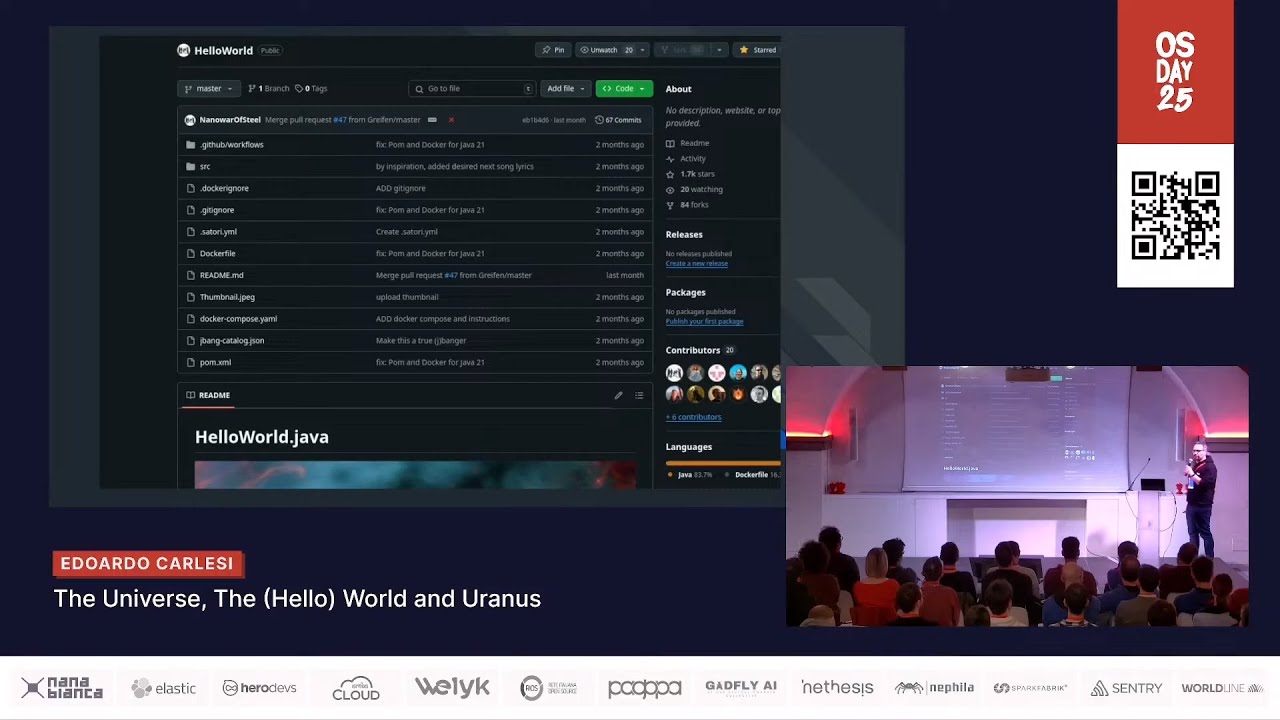Edit README with the pencil icon
The image size is (1280, 720).
click(618, 395)
